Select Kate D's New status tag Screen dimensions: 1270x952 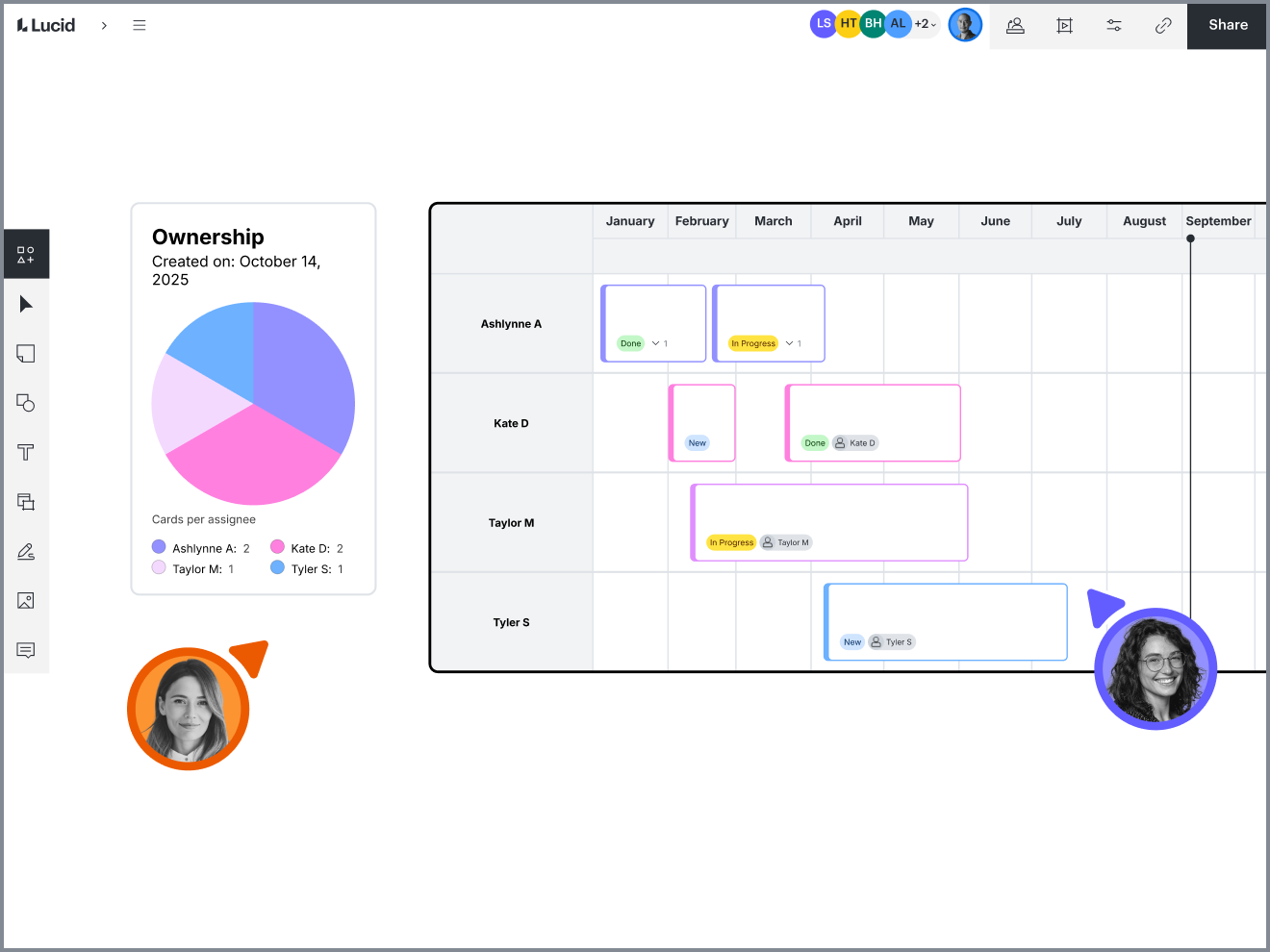698,443
